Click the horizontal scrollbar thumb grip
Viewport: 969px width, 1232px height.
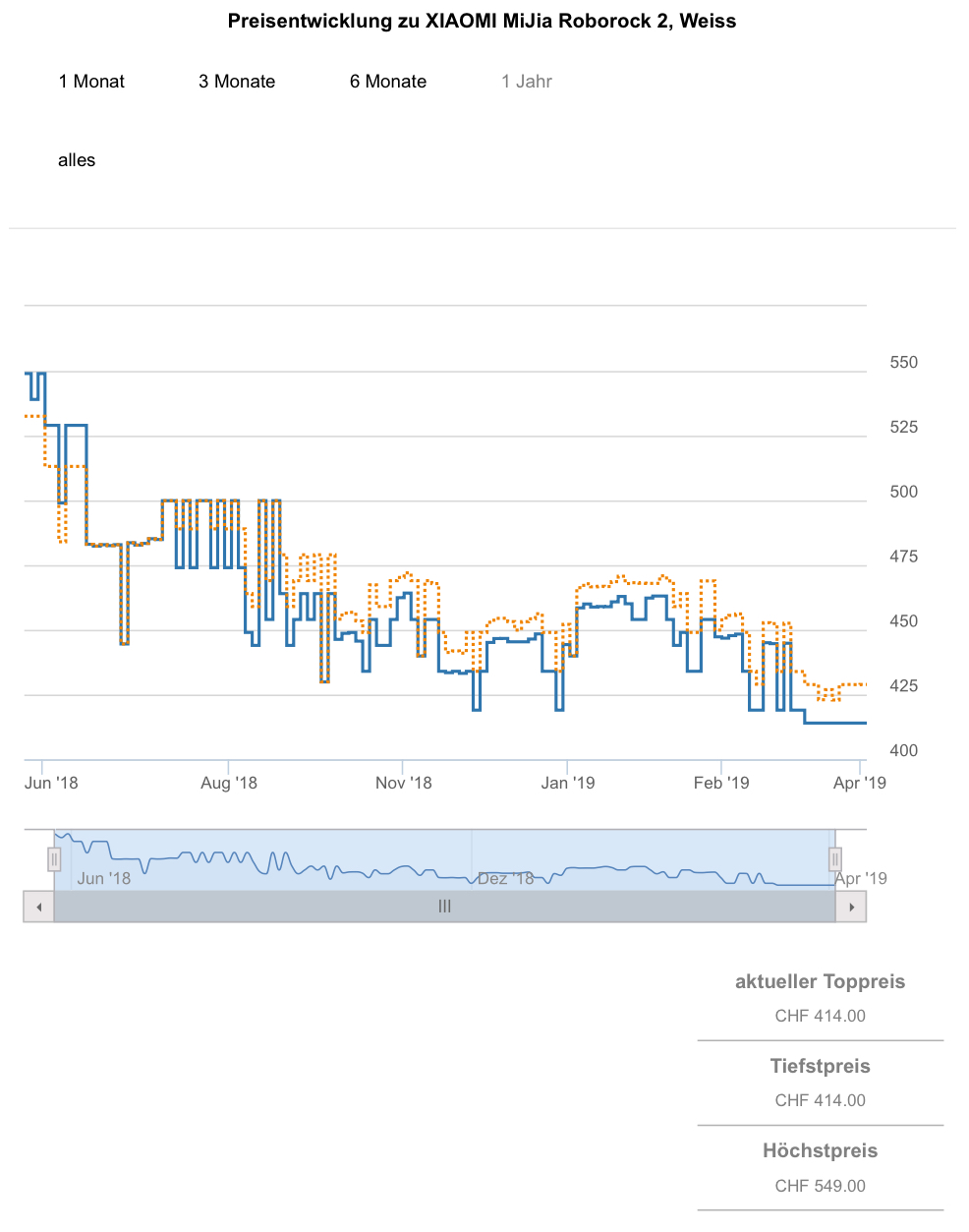[x=444, y=907]
